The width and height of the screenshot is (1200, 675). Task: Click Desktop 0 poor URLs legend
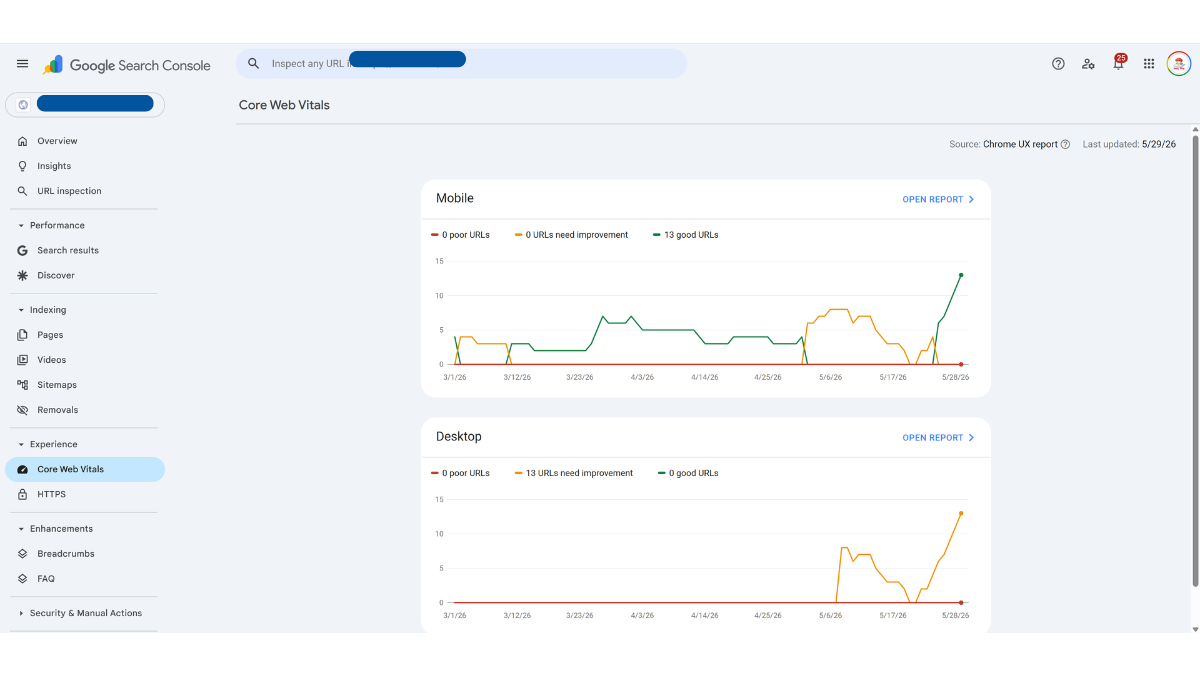point(460,473)
